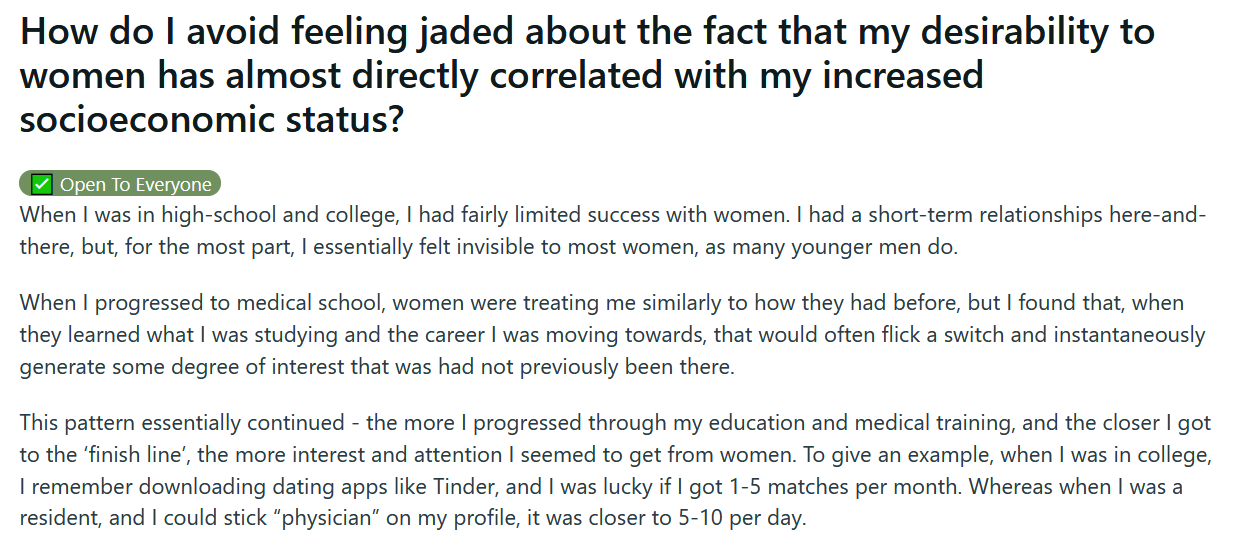
Task: Click the words "socioeconomic status?" in the title
Action: pos(213,119)
